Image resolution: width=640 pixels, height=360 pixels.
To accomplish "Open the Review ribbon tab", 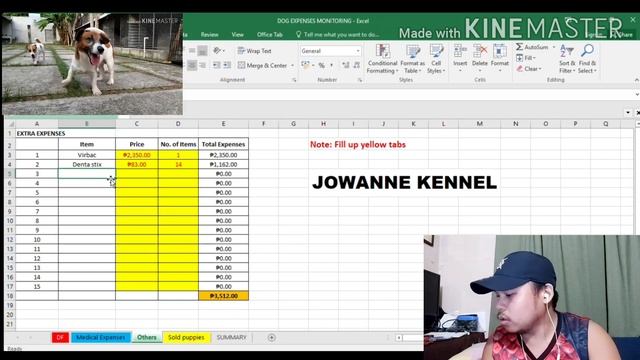I will pos(209,35).
